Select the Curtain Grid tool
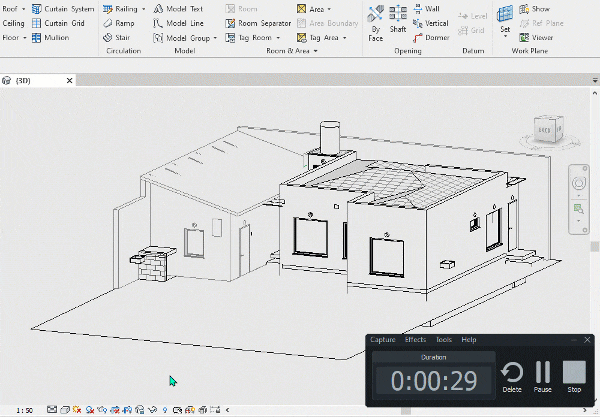 click(x=58, y=23)
